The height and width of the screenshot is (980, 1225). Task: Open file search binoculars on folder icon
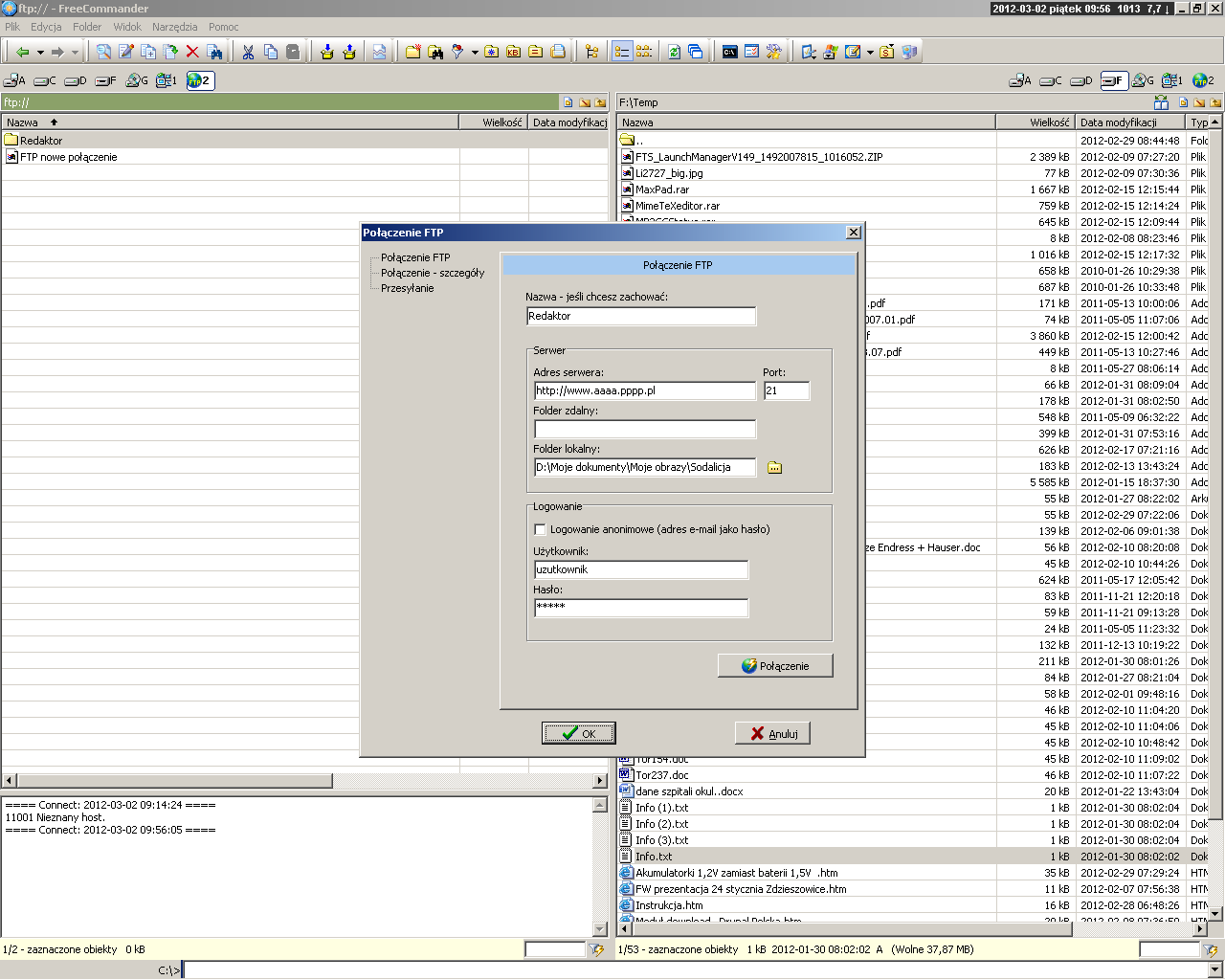[x=435, y=52]
